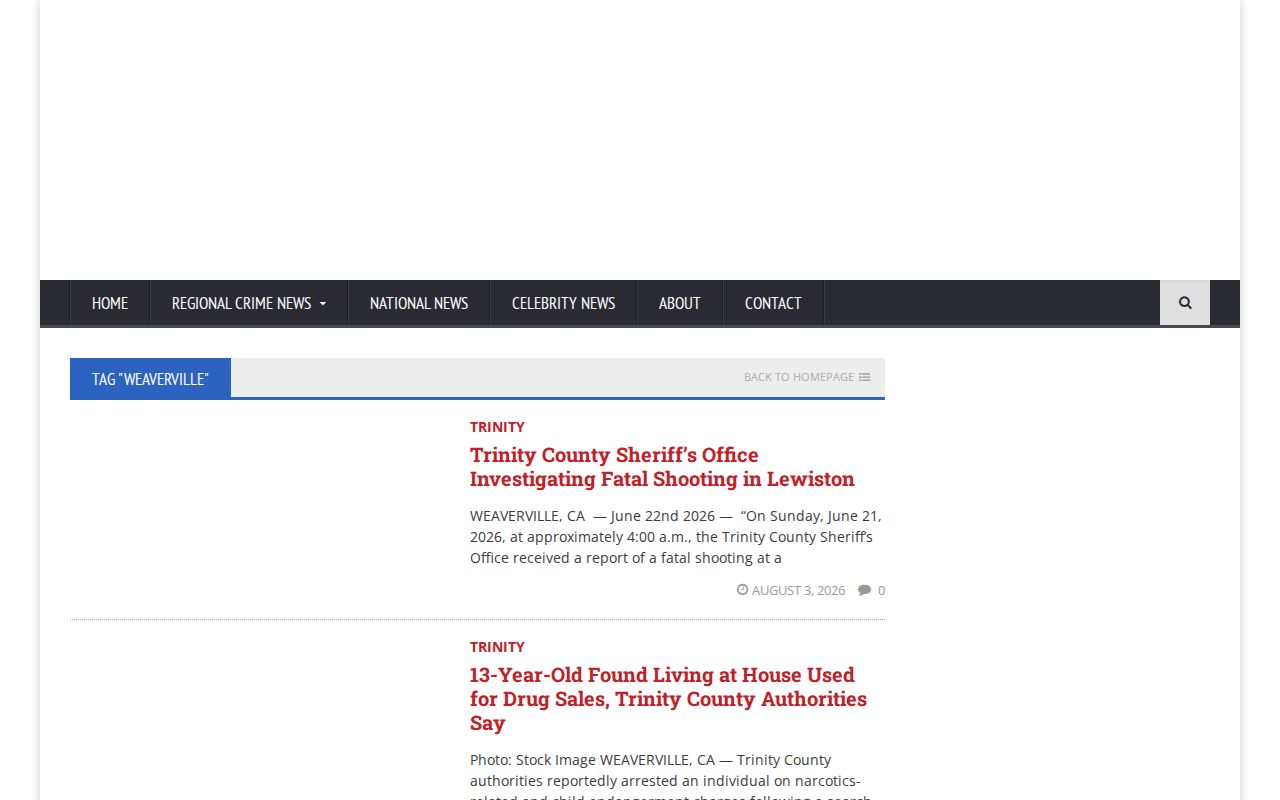This screenshot has width=1280, height=800.
Task: Click the August 3, 2026 date
Action: point(798,591)
